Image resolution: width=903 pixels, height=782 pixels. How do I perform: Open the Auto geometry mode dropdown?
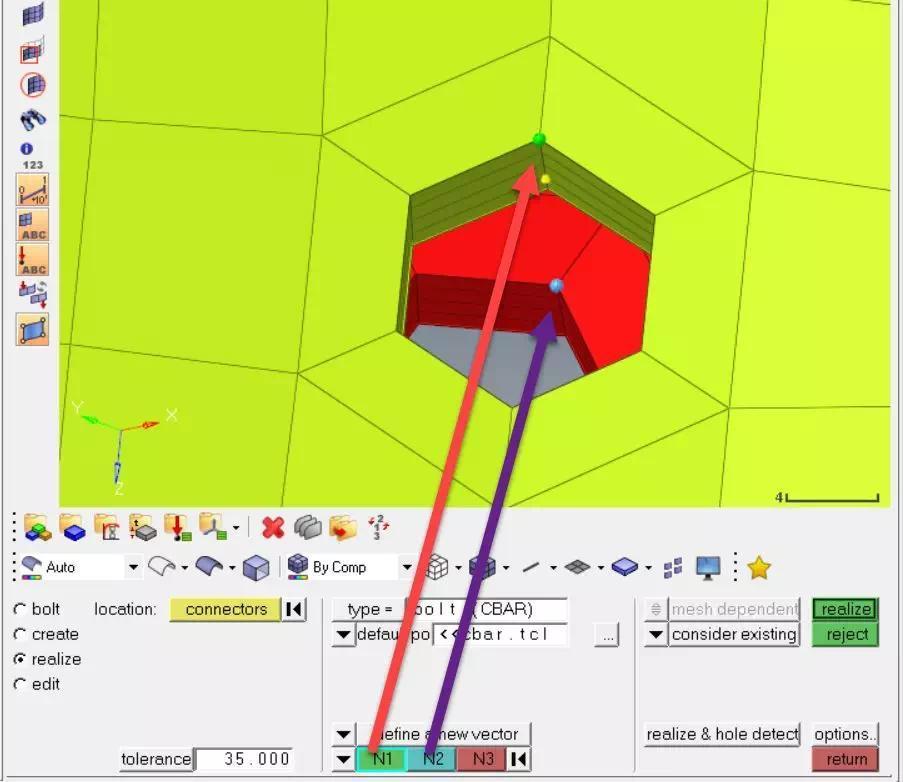(133, 566)
